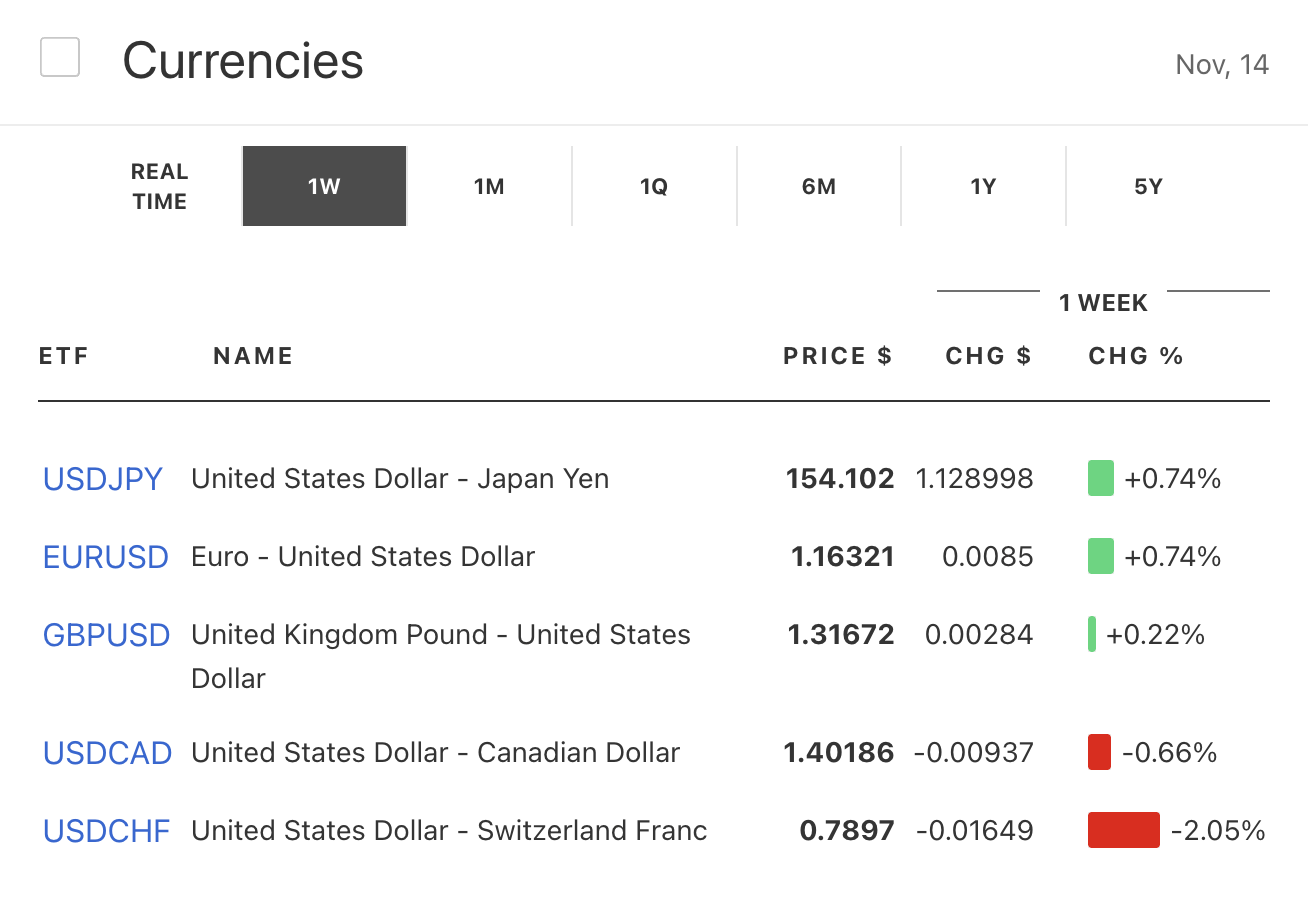
Task: Click the Currencies section heading
Action: [x=243, y=61]
